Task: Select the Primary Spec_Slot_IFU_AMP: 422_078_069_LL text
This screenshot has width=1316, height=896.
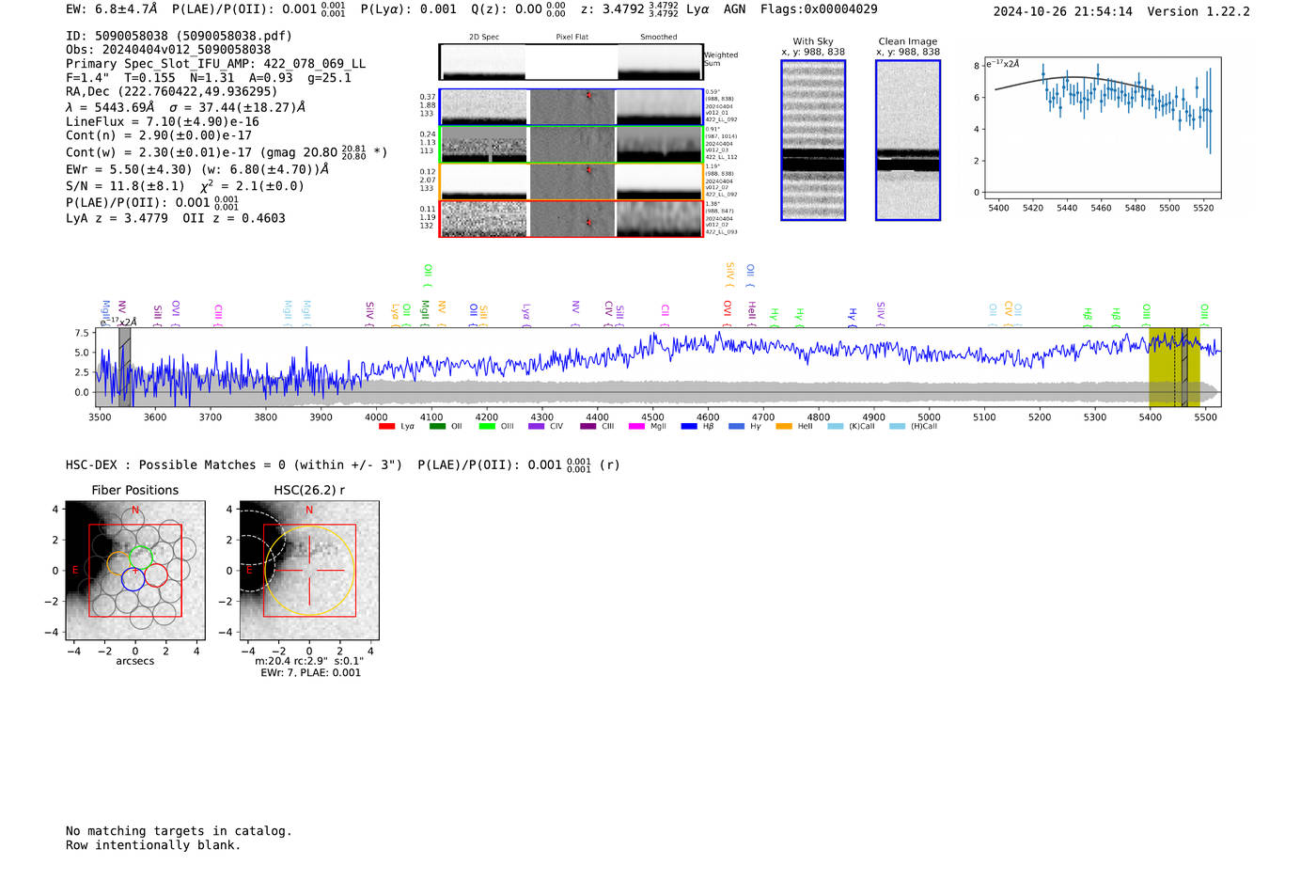Action: 215,64
